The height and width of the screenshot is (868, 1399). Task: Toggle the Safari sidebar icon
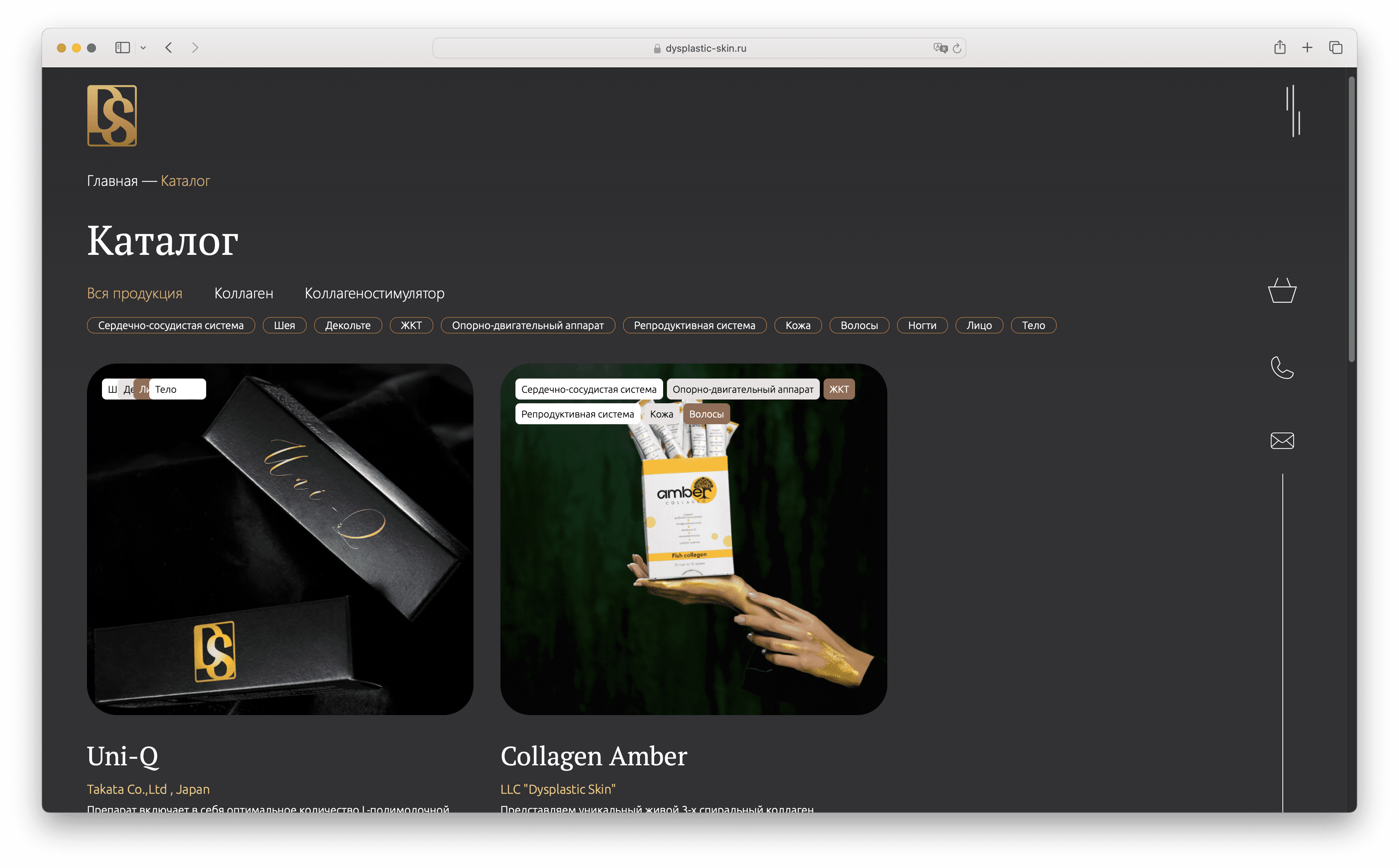point(122,48)
